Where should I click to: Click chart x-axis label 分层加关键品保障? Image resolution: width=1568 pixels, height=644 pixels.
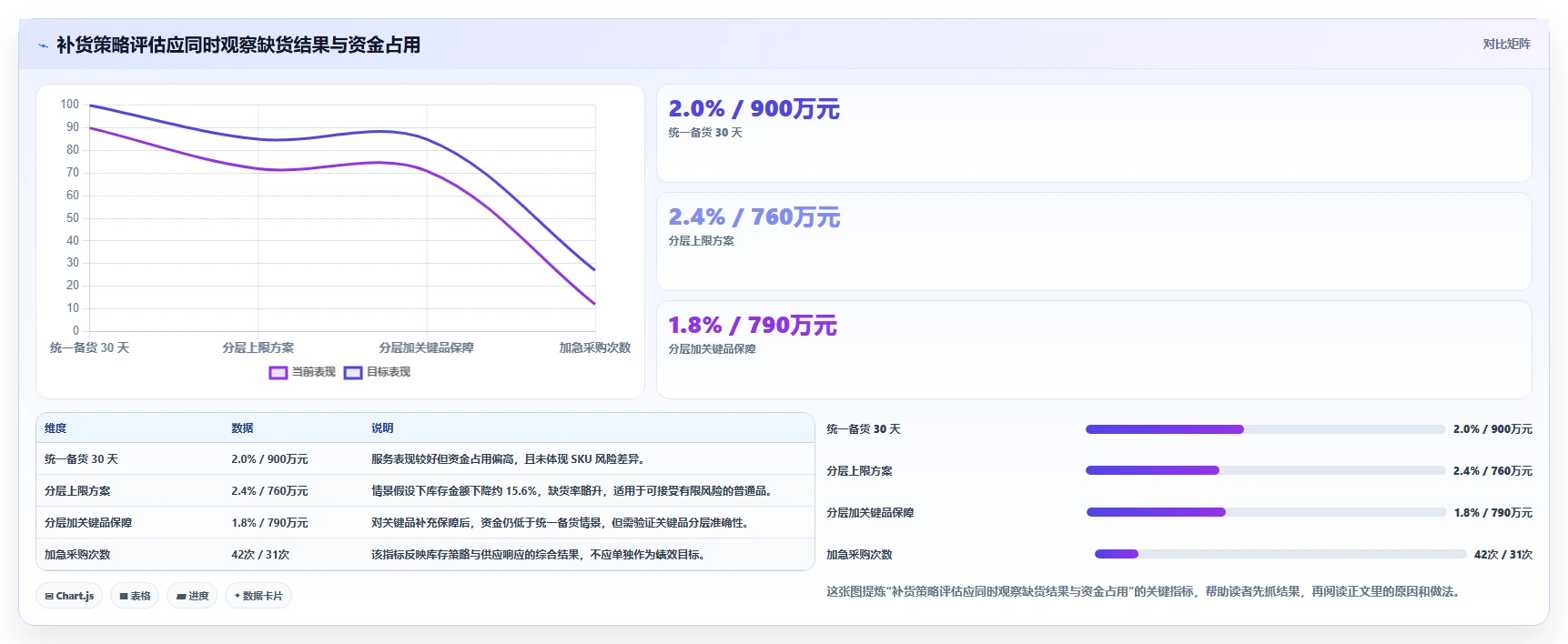click(427, 348)
